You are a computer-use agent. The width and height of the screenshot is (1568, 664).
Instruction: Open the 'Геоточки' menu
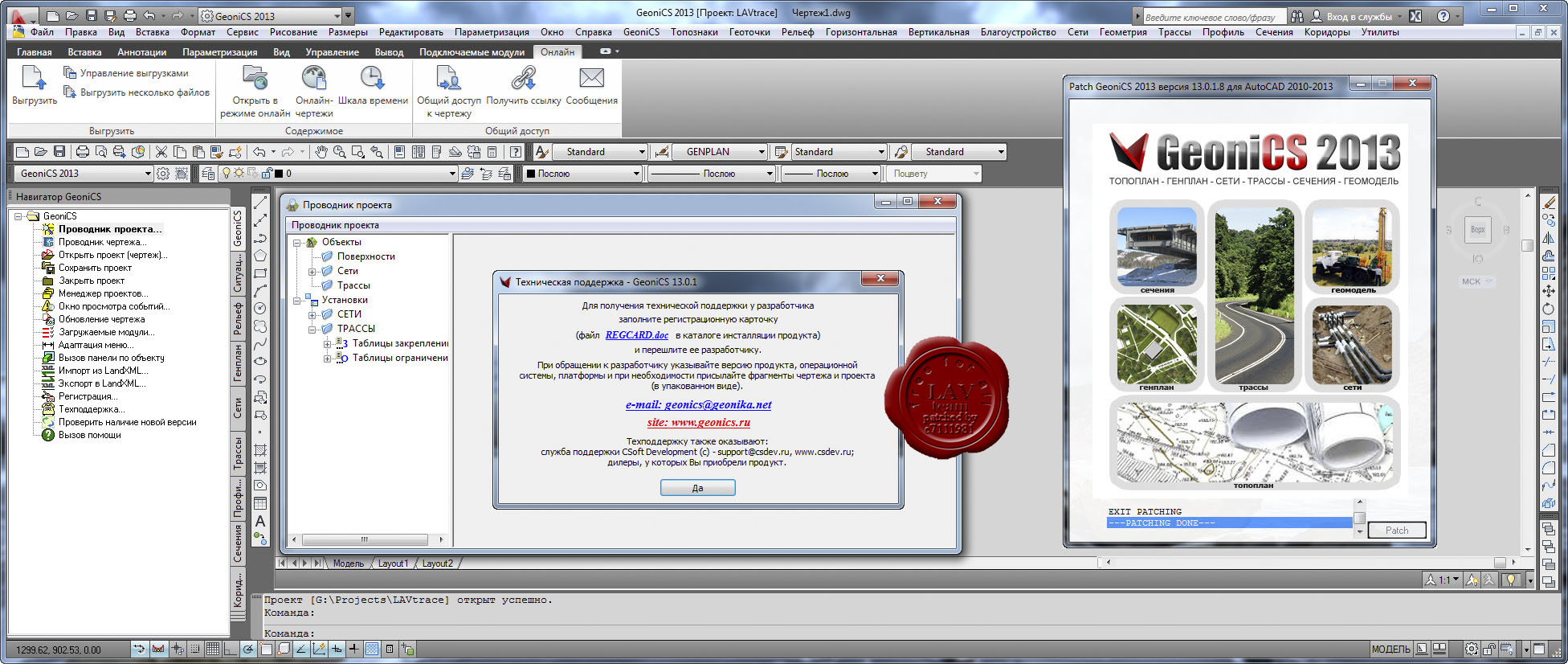point(749,32)
